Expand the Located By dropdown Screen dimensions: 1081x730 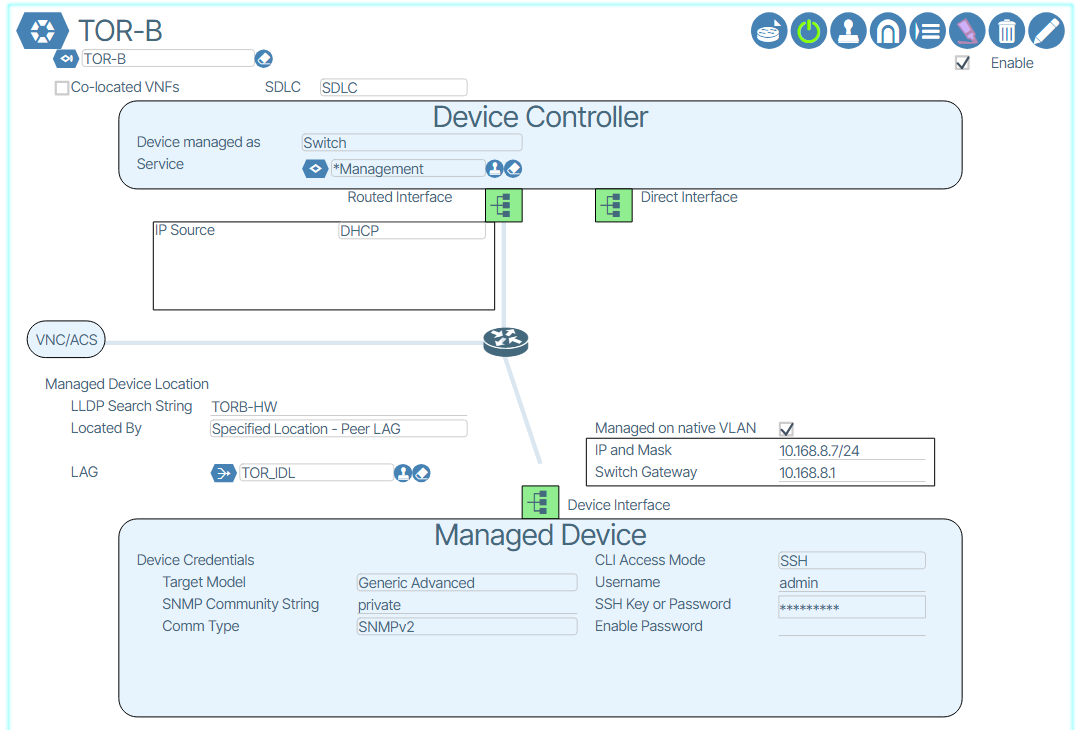pos(338,429)
